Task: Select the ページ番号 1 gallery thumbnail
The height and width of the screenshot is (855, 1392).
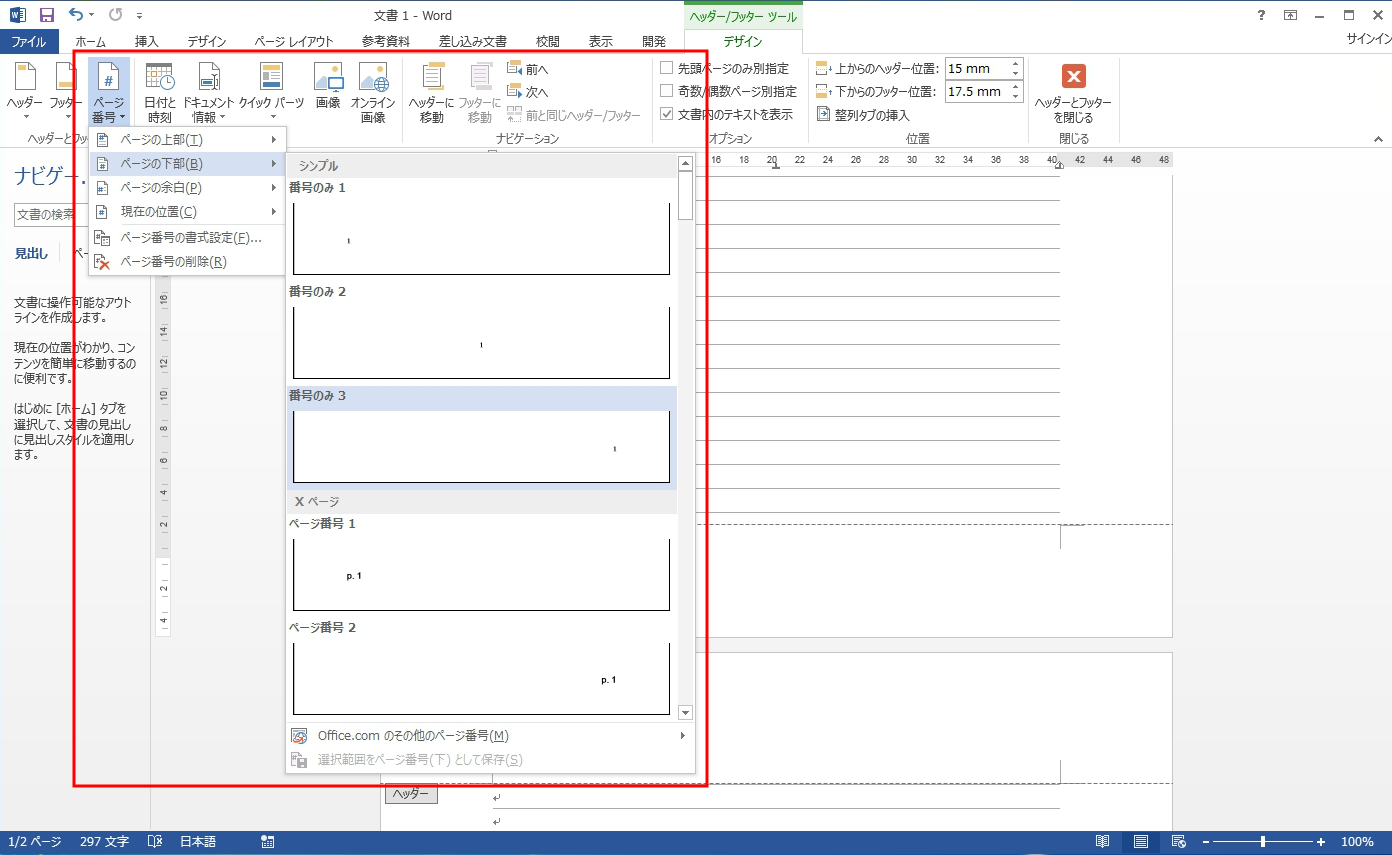Action: 481,575
